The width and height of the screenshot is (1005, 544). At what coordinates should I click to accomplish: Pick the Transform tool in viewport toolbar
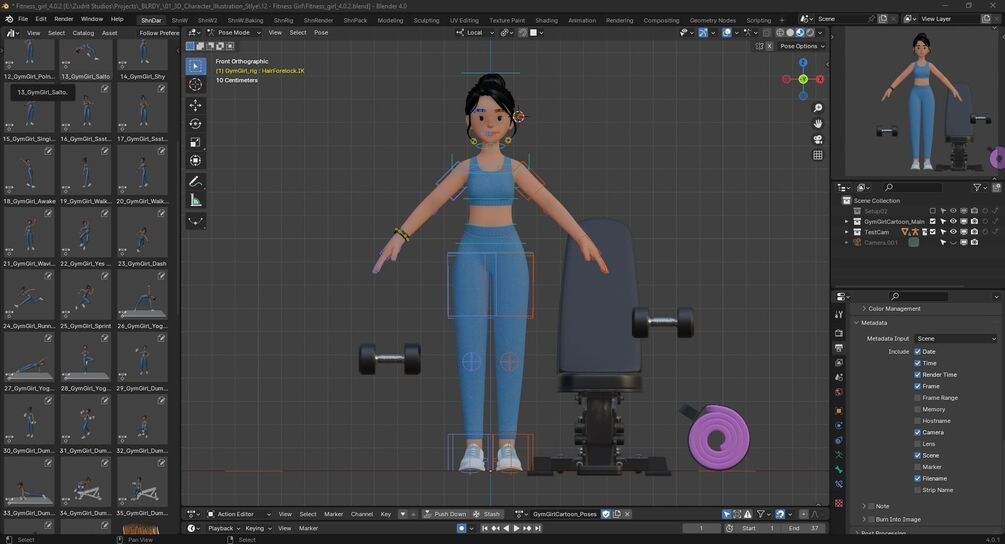(195, 160)
